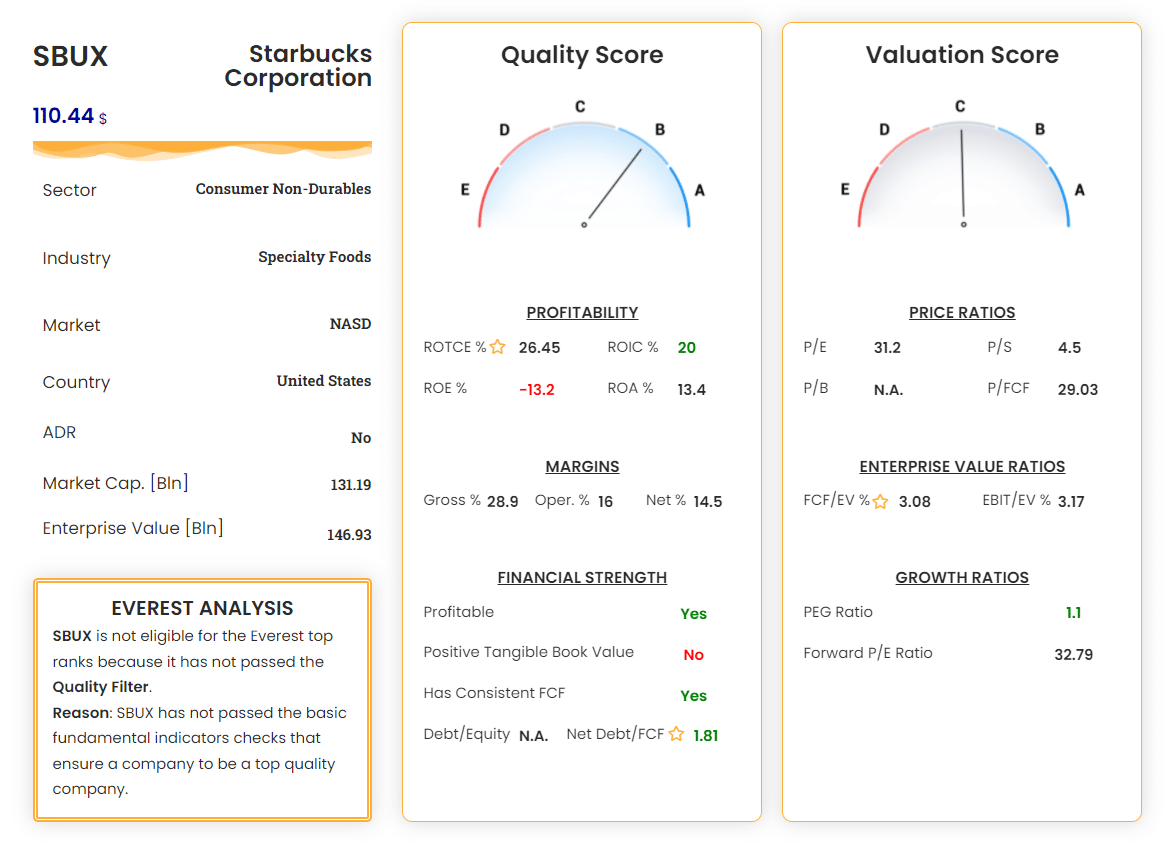The image size is (1176, 842).
Task: Click the Sector row label
Action: click(x=70, y=190)
